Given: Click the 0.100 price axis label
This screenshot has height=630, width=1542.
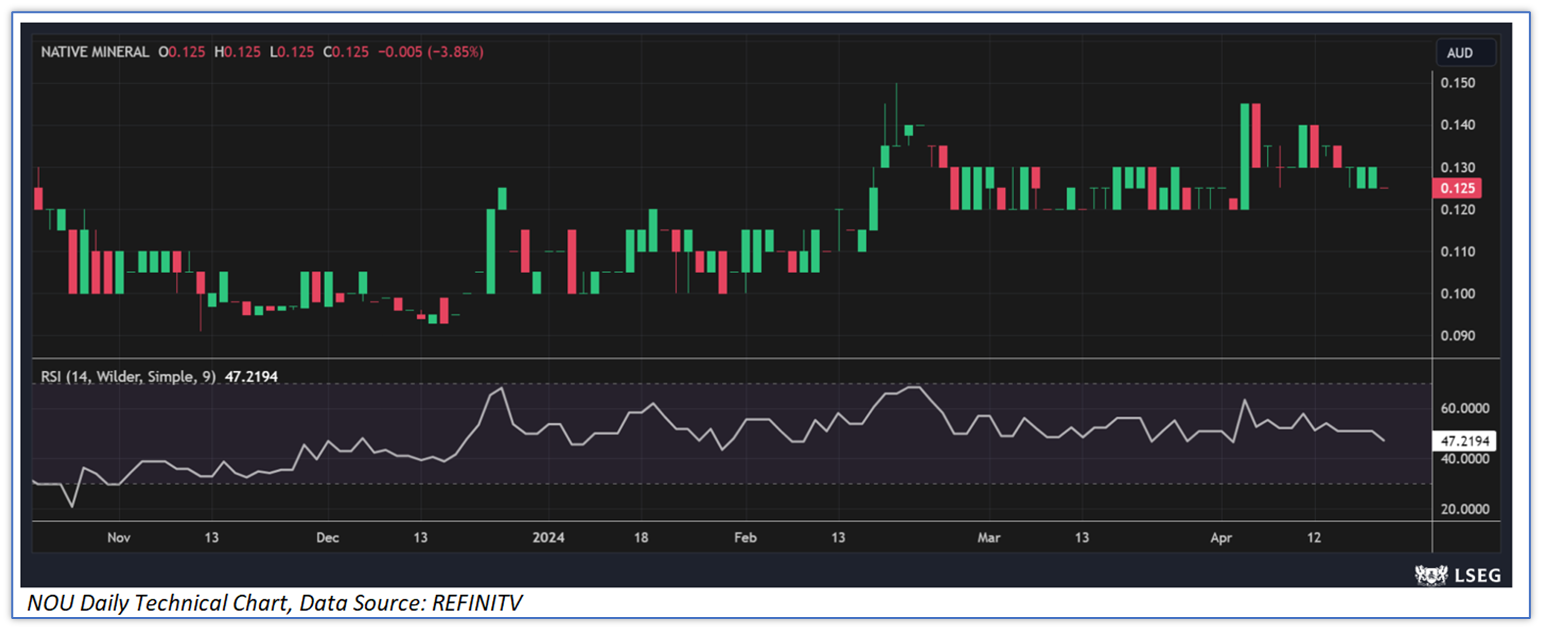Looking at the screenshot, I should pos(1457,294).
